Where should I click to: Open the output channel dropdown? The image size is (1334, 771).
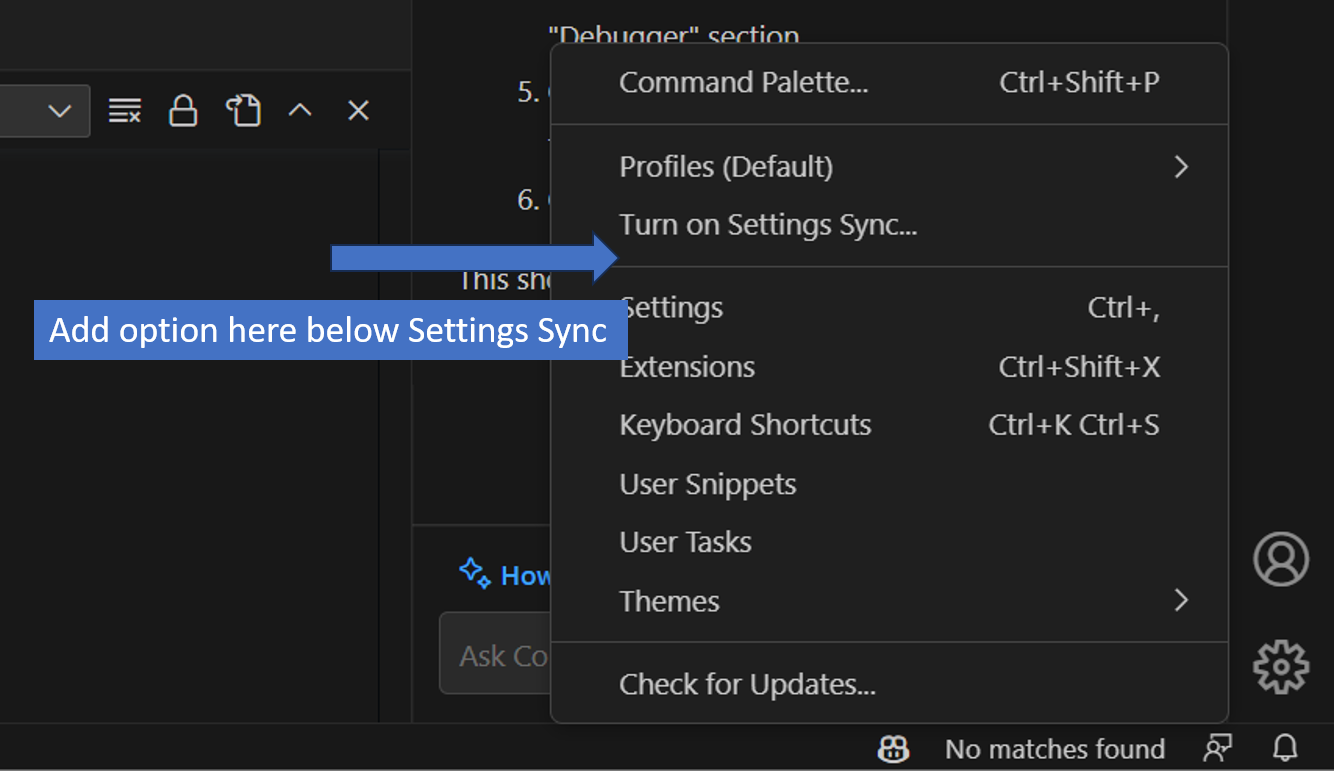click(x=44, y=110)
